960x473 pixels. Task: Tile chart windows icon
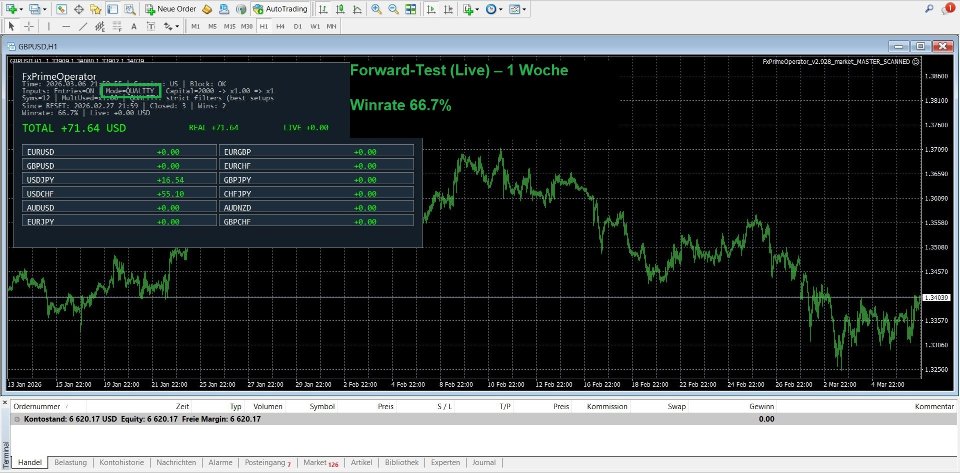(411, 9)
